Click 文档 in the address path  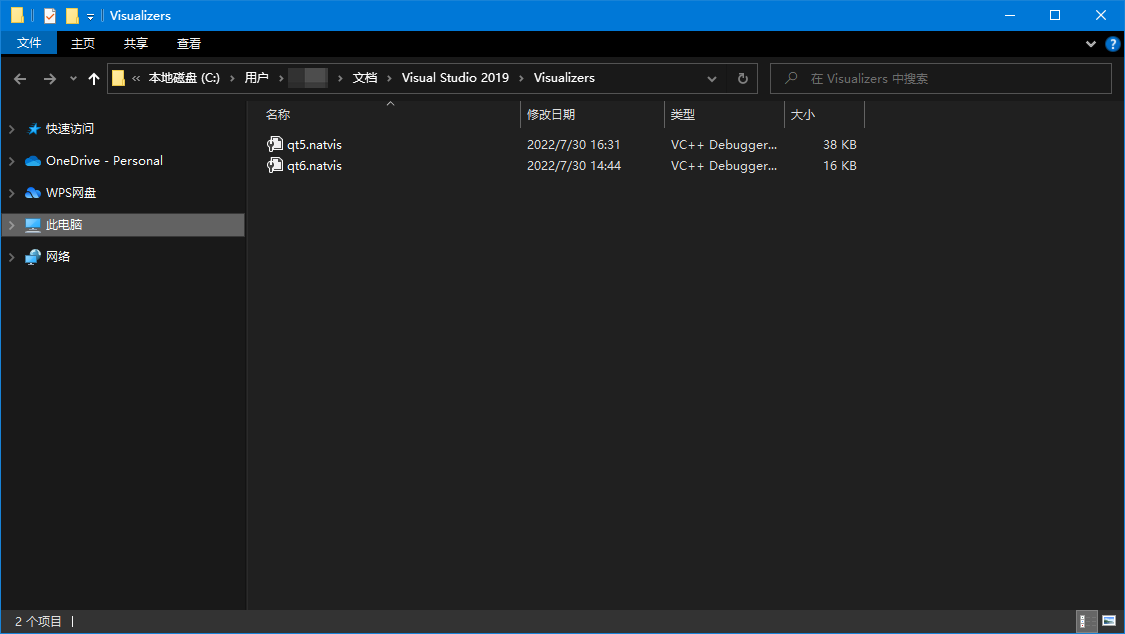coord(364,78)
